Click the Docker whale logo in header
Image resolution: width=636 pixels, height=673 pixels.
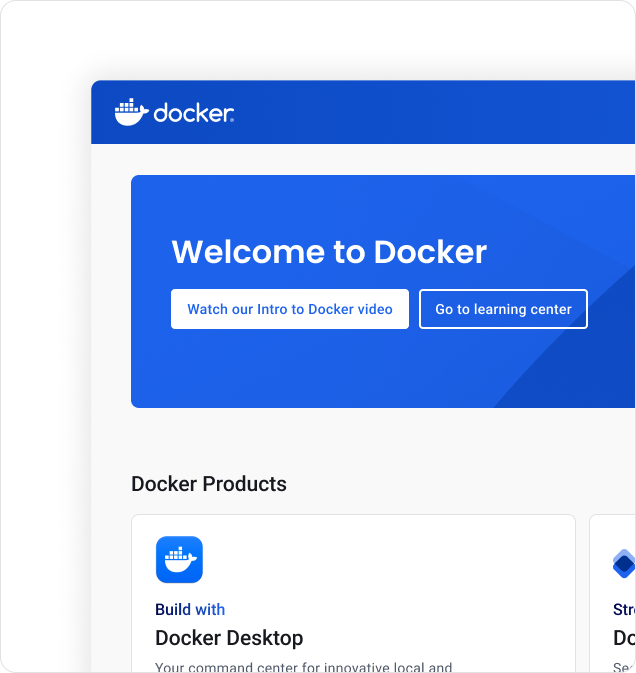coord(131,113)
